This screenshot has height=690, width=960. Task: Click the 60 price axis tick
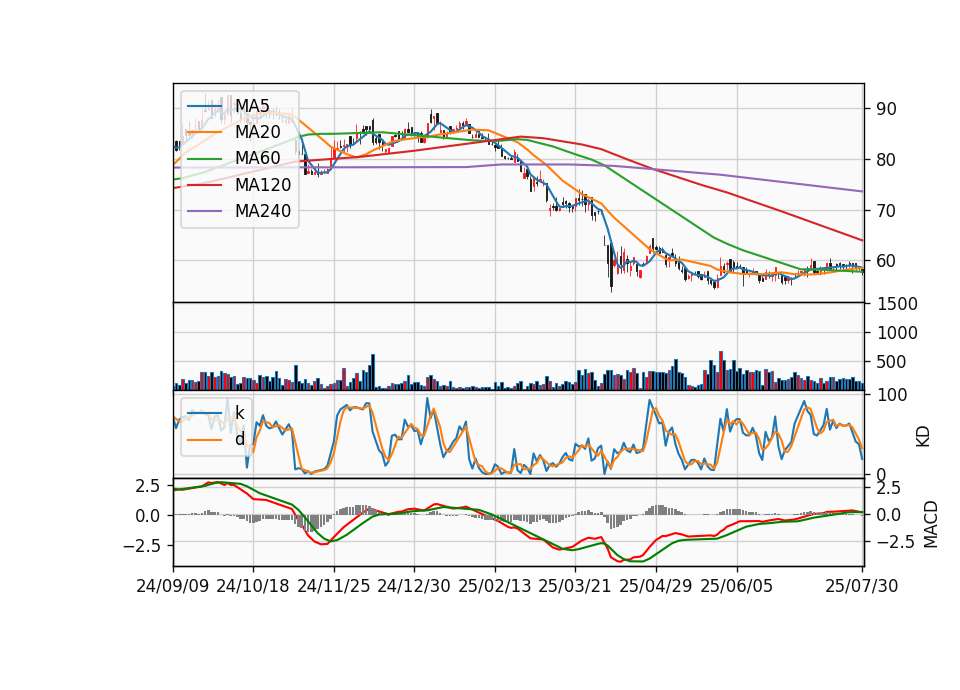(887, 261)
